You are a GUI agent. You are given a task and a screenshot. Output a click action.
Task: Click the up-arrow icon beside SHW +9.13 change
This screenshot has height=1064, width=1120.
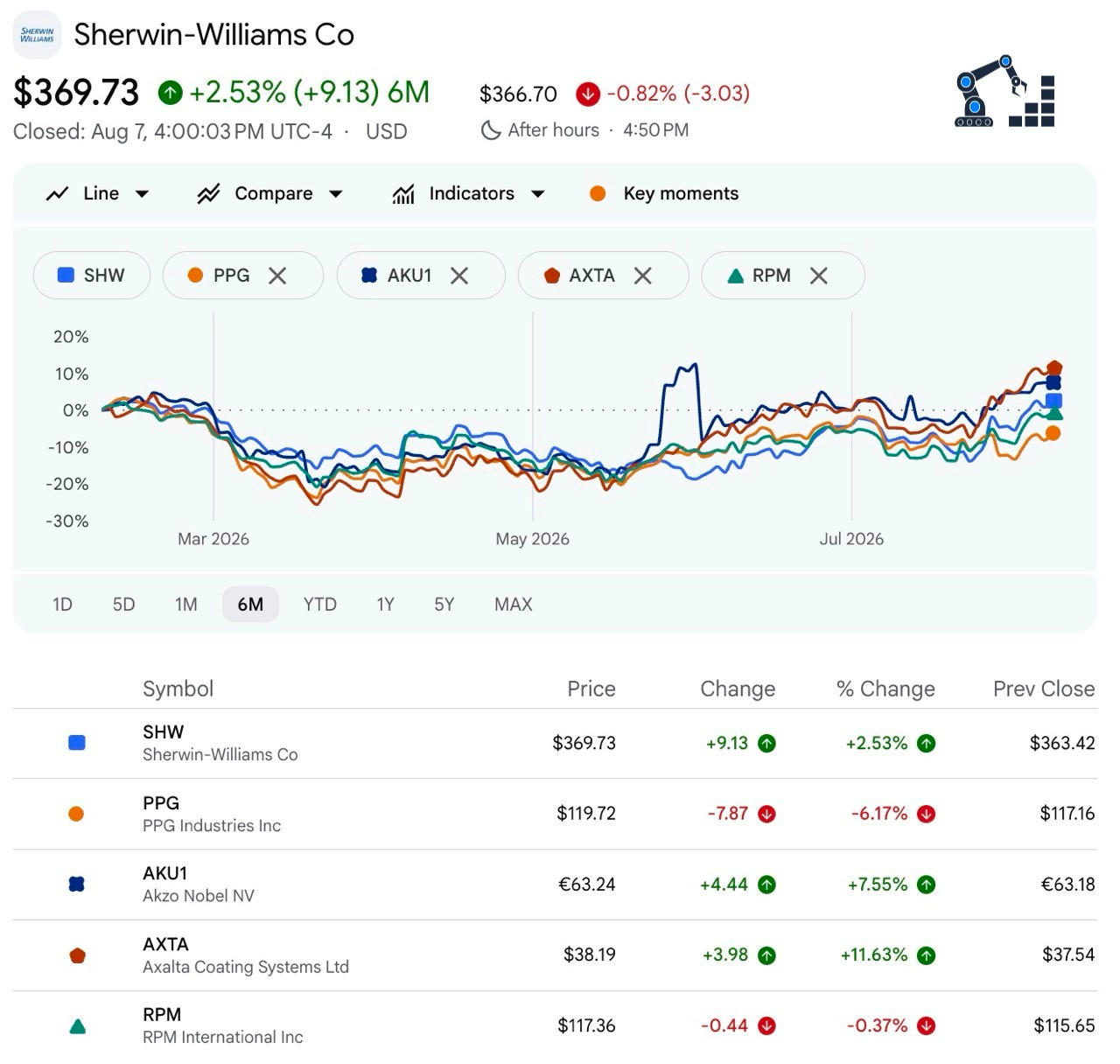pos(767,744)
